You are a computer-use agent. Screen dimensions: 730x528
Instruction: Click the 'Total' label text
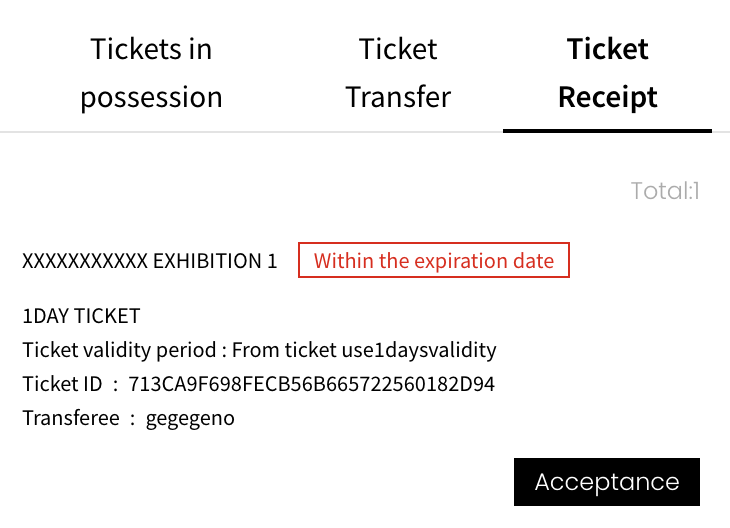pyautogui.click(x=660, y=190)
